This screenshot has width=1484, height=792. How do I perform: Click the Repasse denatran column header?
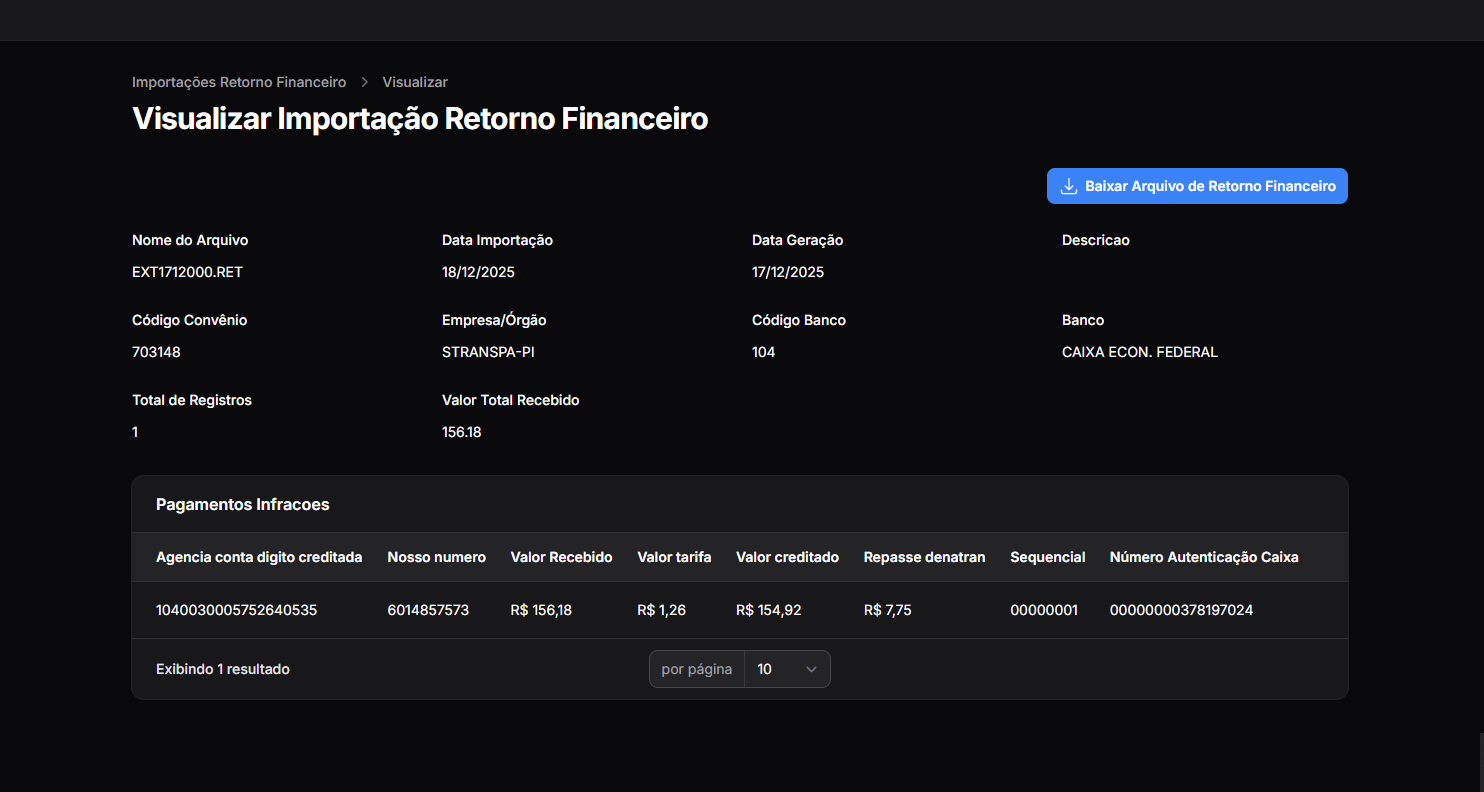click(x=924, y=557)
